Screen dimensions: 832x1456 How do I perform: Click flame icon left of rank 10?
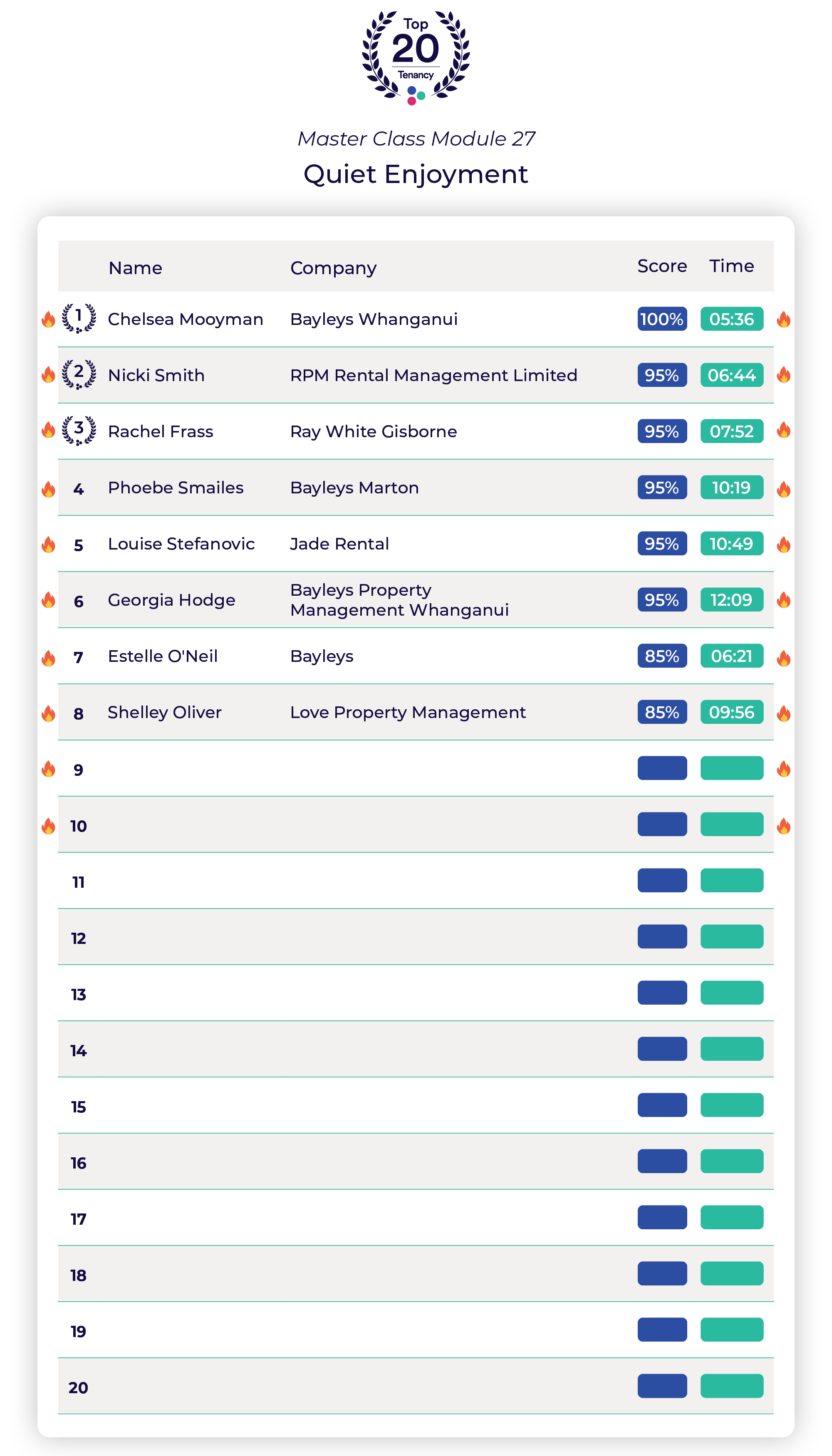tap(49, 826)
